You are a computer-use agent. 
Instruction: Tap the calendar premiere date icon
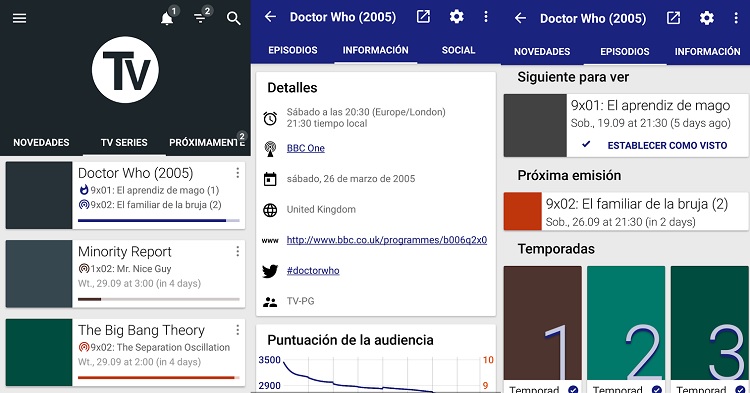tap(270, 179)
